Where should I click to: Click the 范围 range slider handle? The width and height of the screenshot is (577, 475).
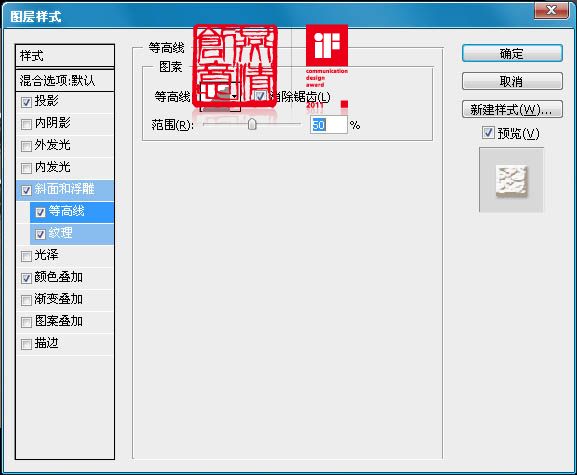252,124
